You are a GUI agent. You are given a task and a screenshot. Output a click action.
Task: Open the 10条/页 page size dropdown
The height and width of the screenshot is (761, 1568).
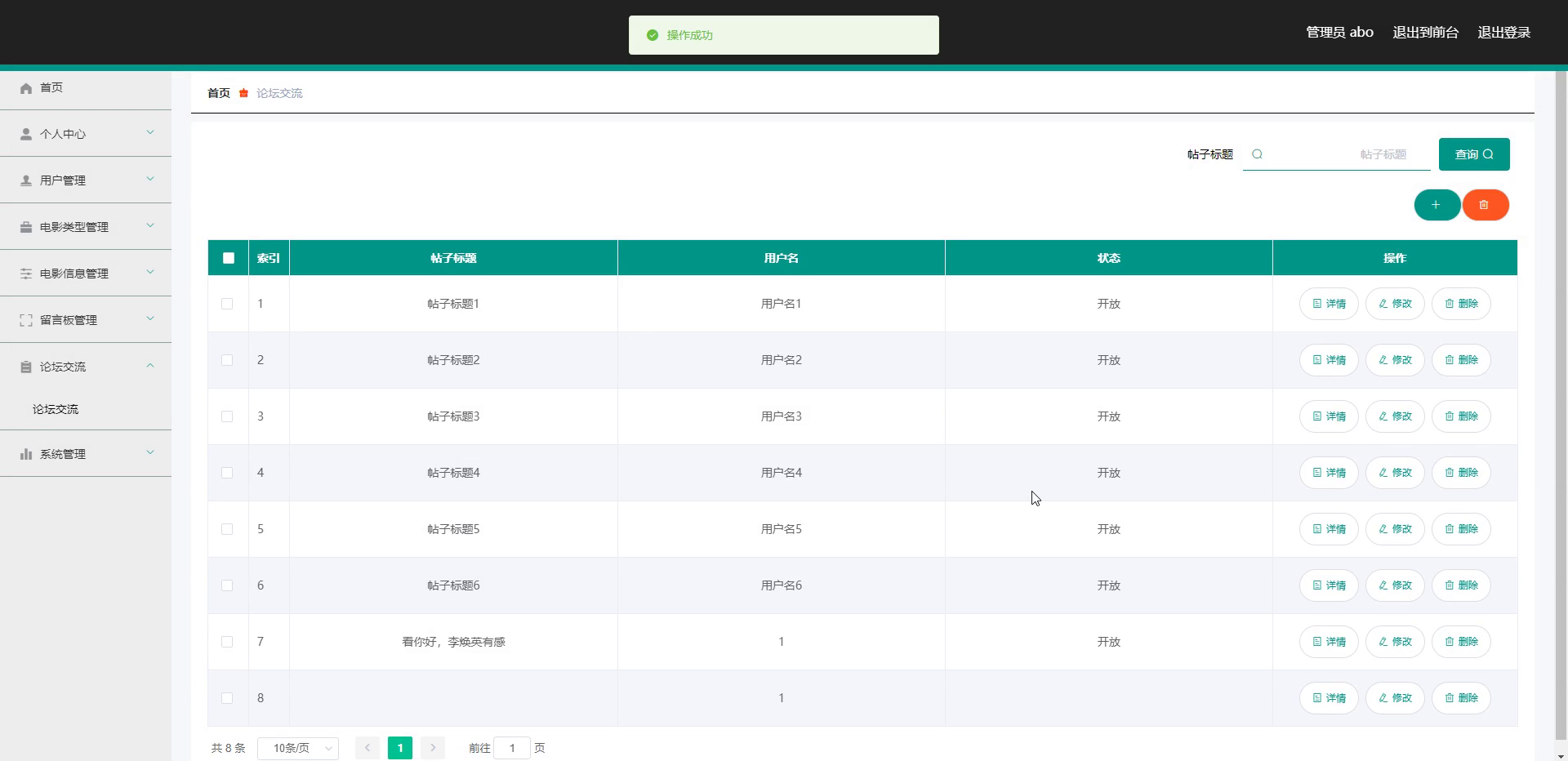[298, 748]
